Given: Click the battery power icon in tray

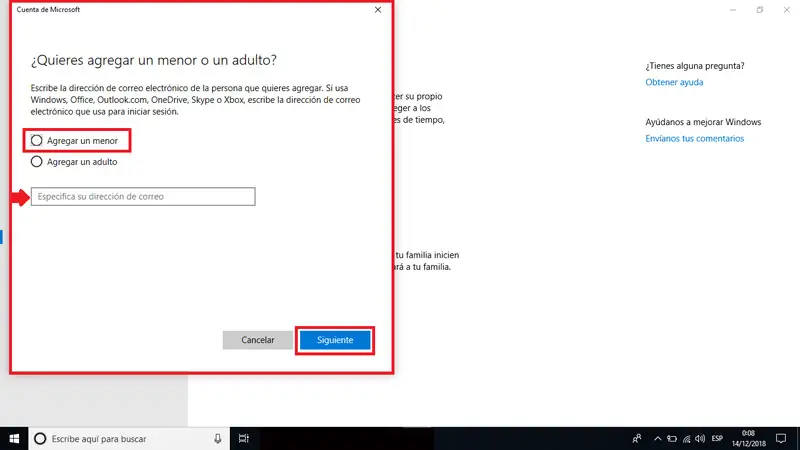Looking at the screenshot, I should pos(672,439).
